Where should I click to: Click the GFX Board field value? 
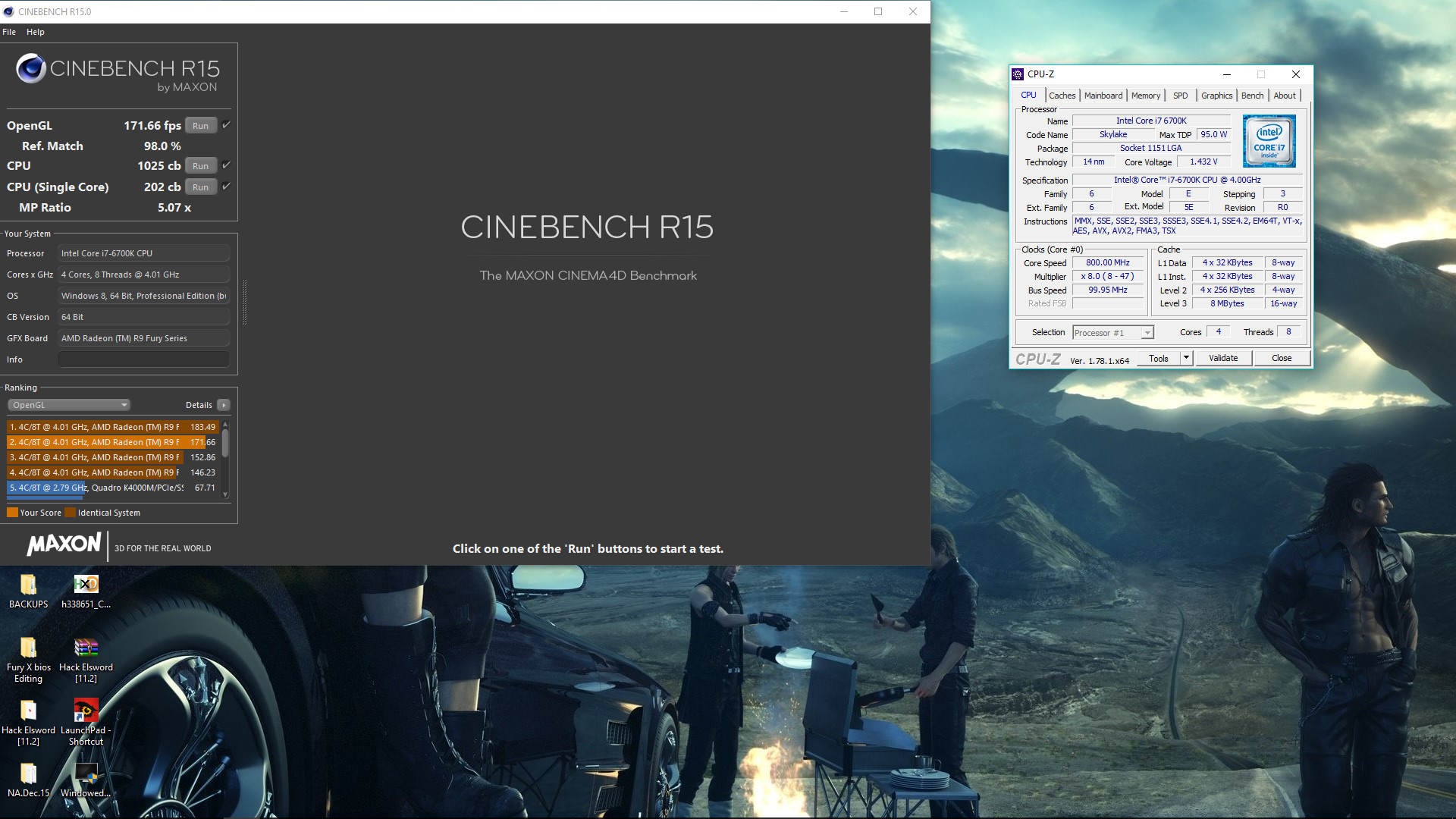[x=144, y=338]
